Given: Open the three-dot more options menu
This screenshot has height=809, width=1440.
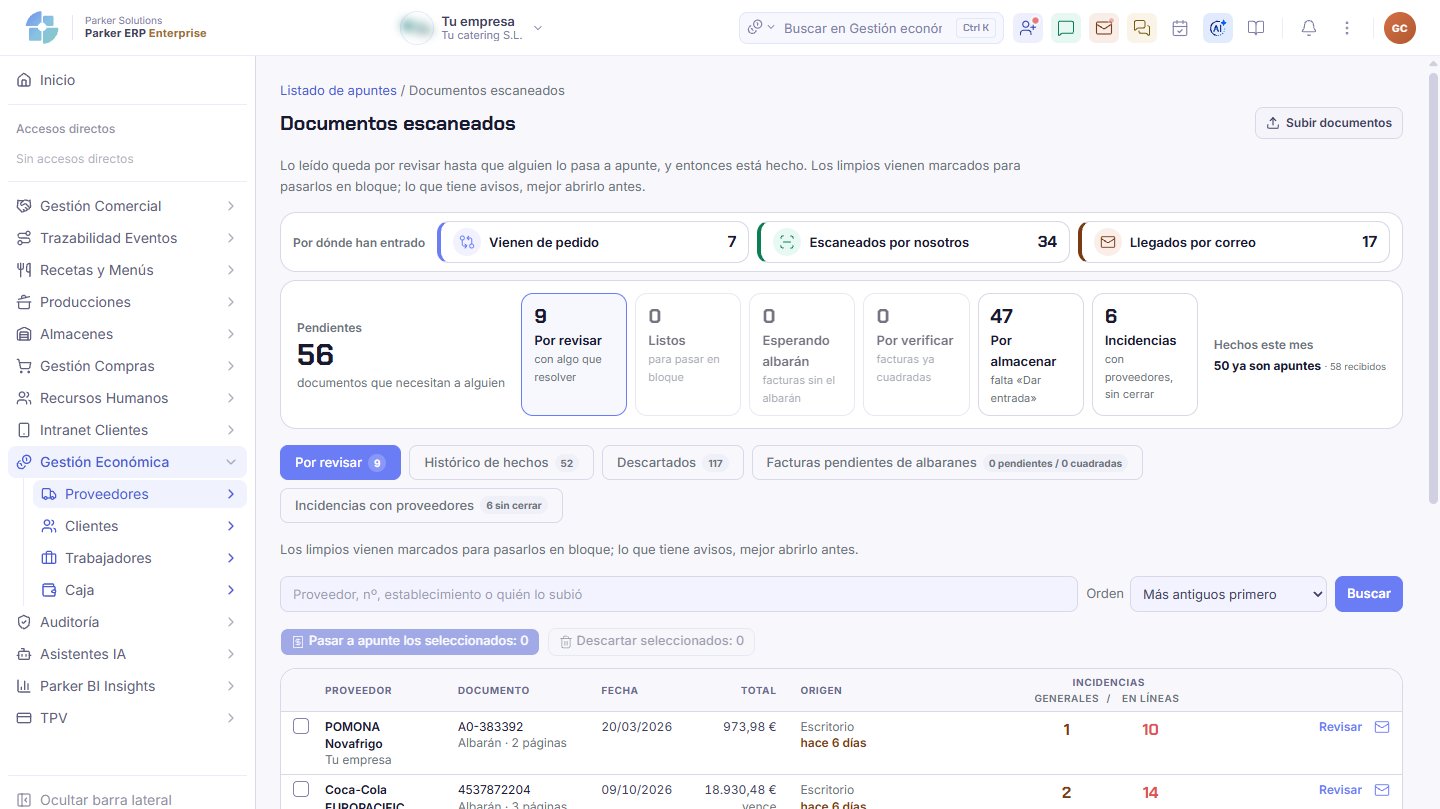Looking at the screenshot, I should (x=1347, y=28).
